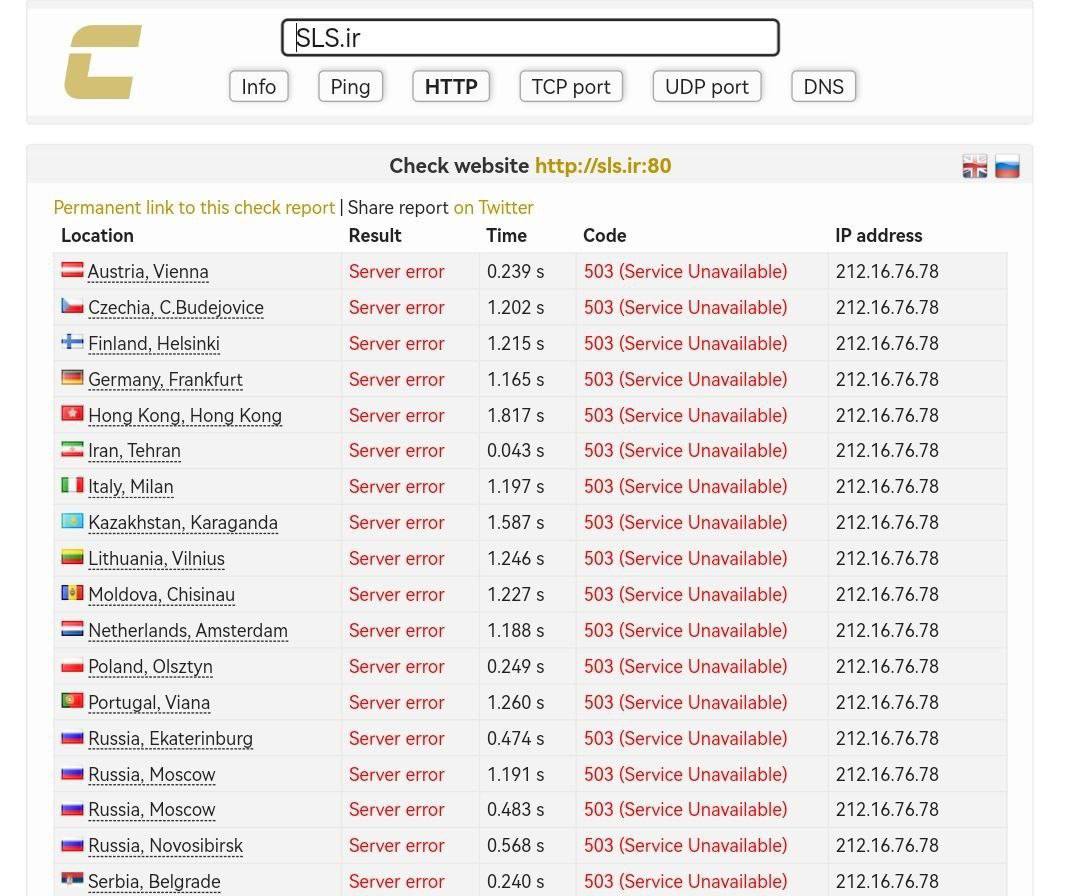
Task: Focus the host input field containing SLS.ir
Action: (530, 37)
